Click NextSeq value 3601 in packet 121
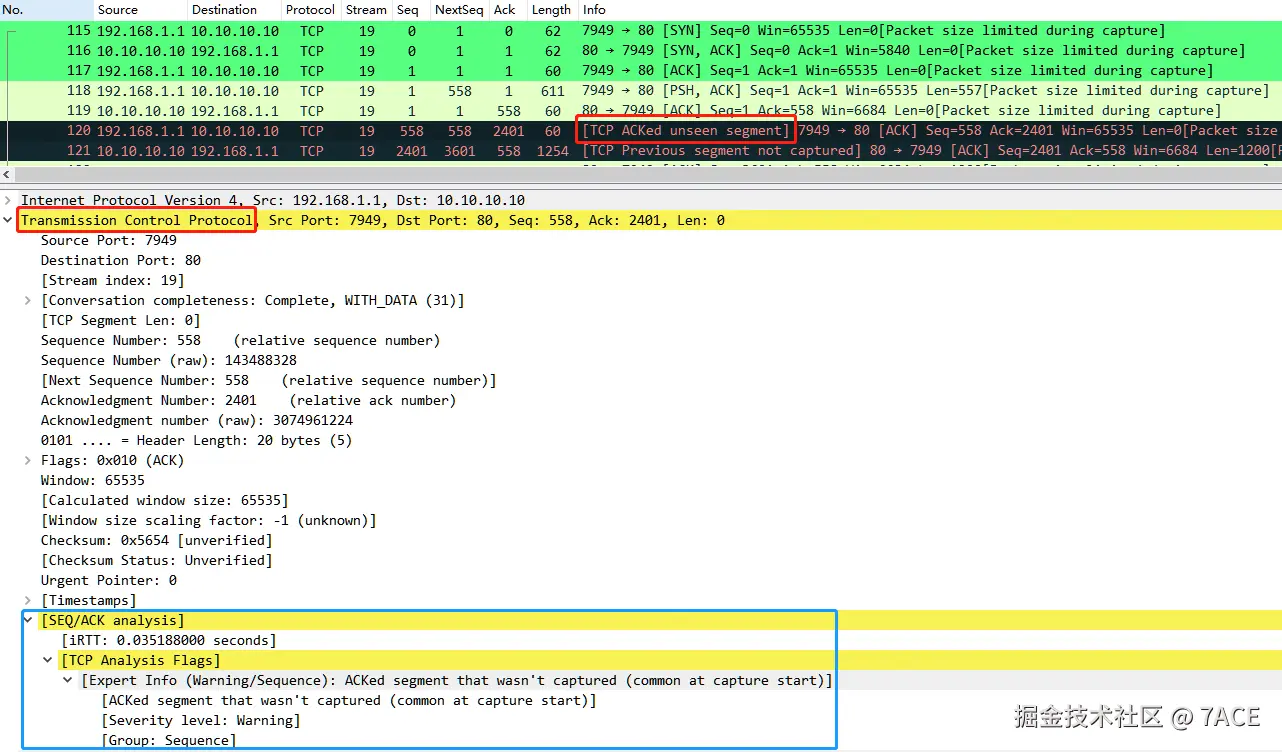The width and height of the screenshot is (1282, 752). pyautogui.click(x=459, y=150)
